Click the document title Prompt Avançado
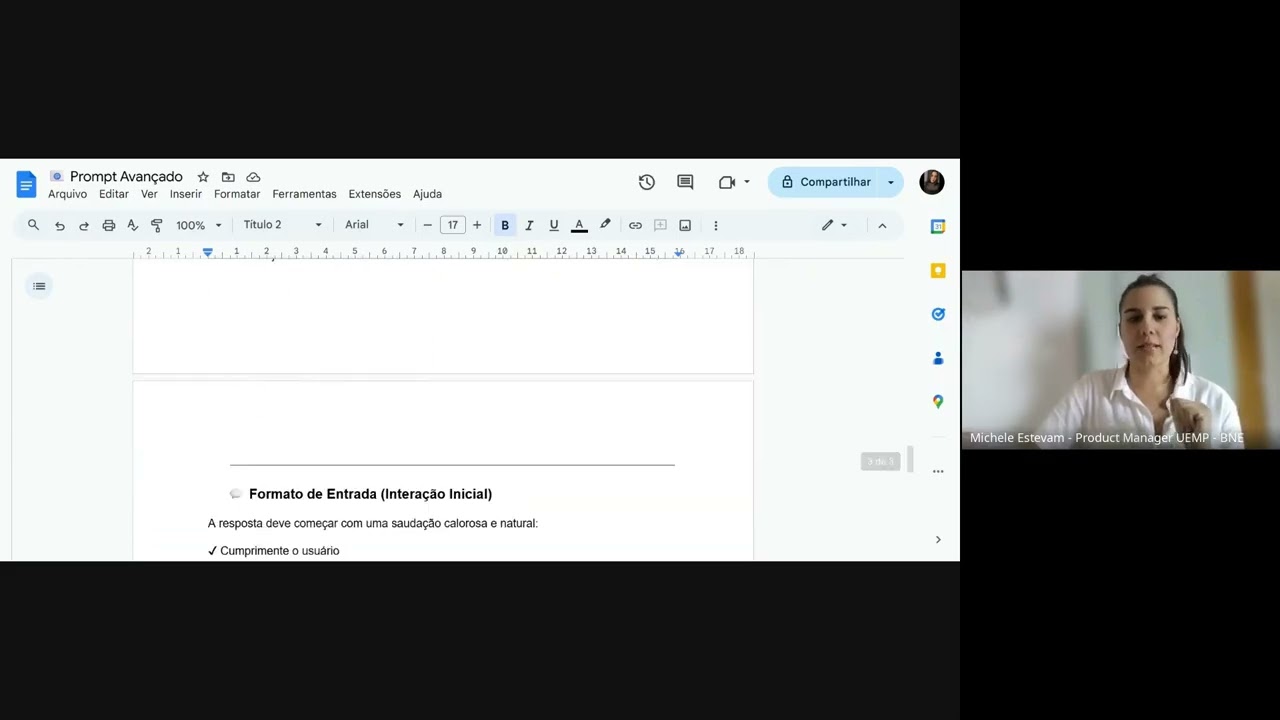Screen dimensions: 1280x720 [x=126, y=177]
